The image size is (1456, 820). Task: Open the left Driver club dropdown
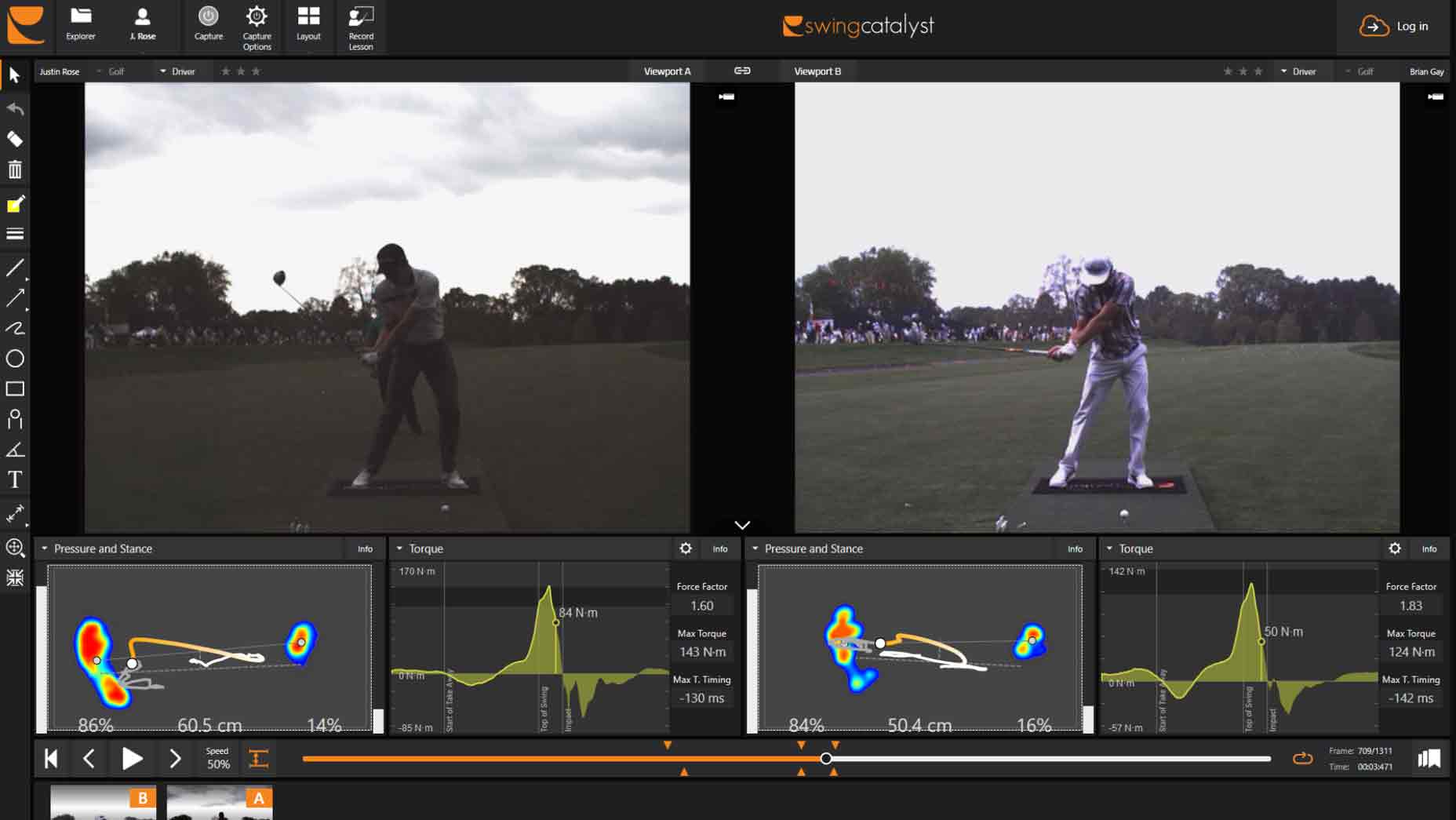(x=178, y=71)
